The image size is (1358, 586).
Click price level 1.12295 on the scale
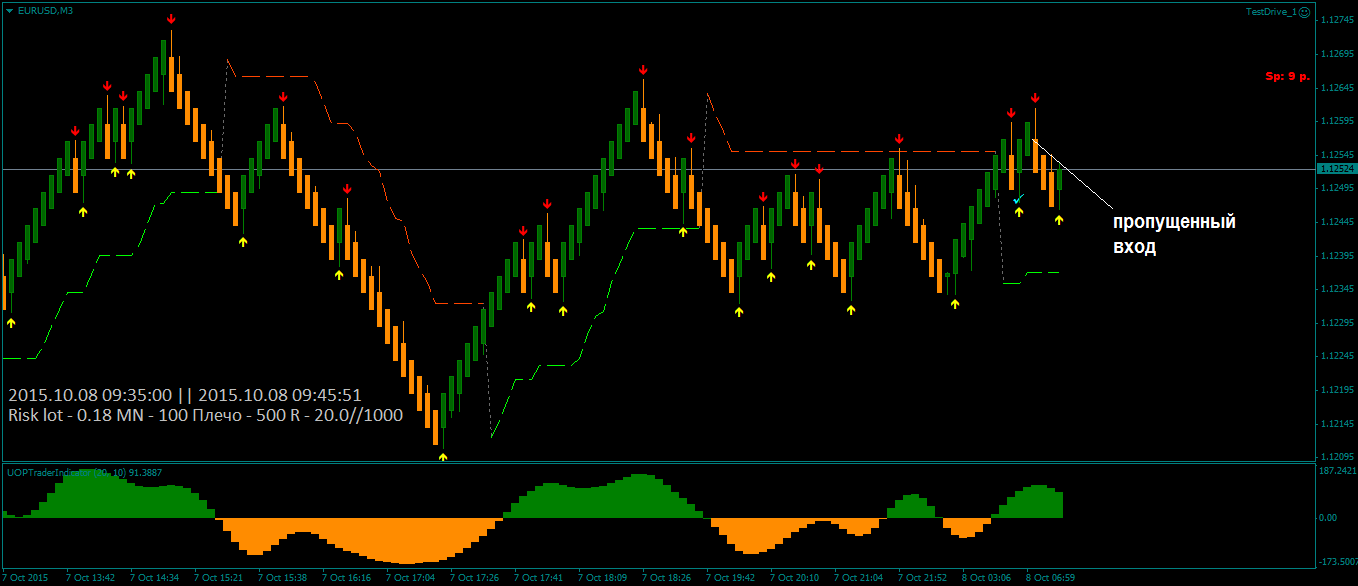point(1337,323)
